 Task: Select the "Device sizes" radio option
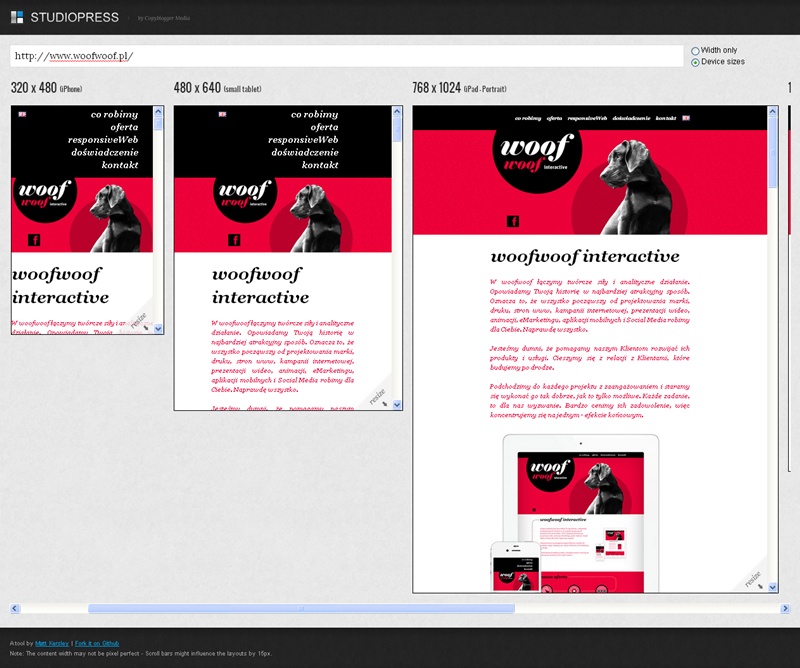[x=695, y=62]
